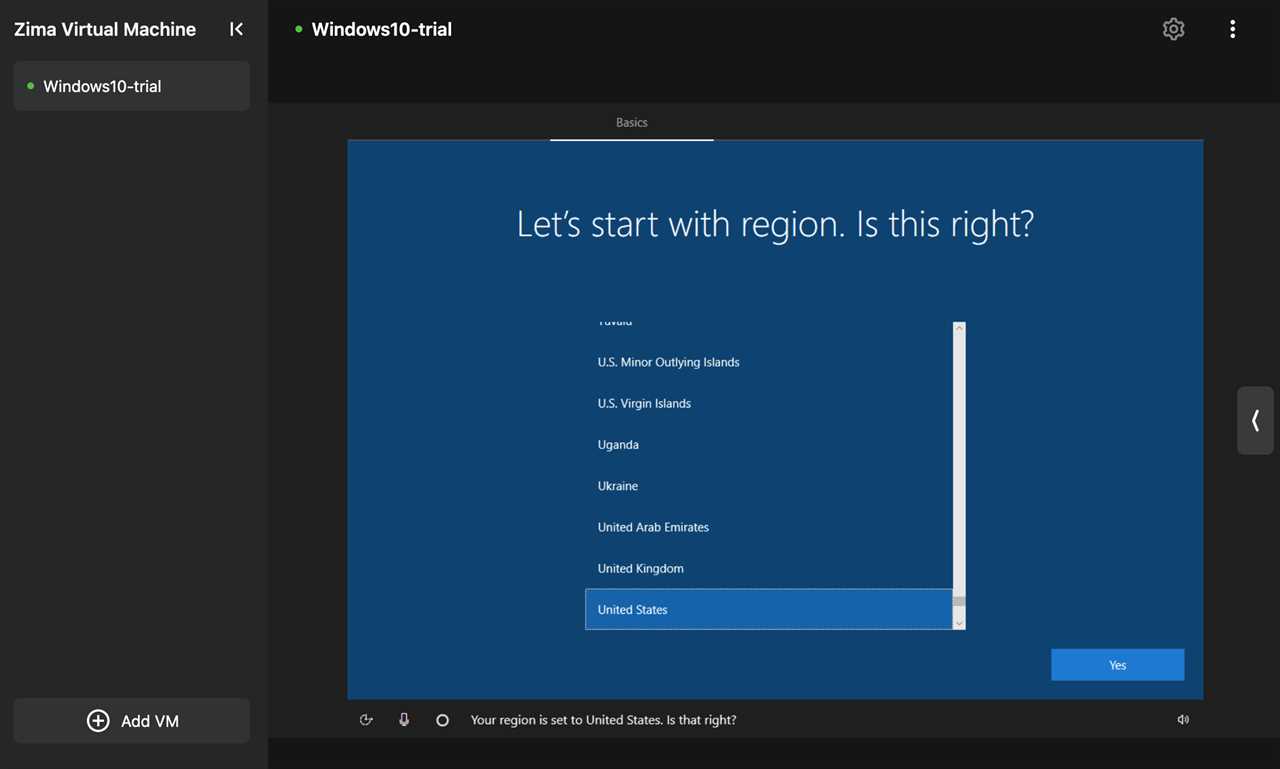Screen dimensions: 1280x769
Task: Click Yes to confirm the region
Action: pos(1117,665)
